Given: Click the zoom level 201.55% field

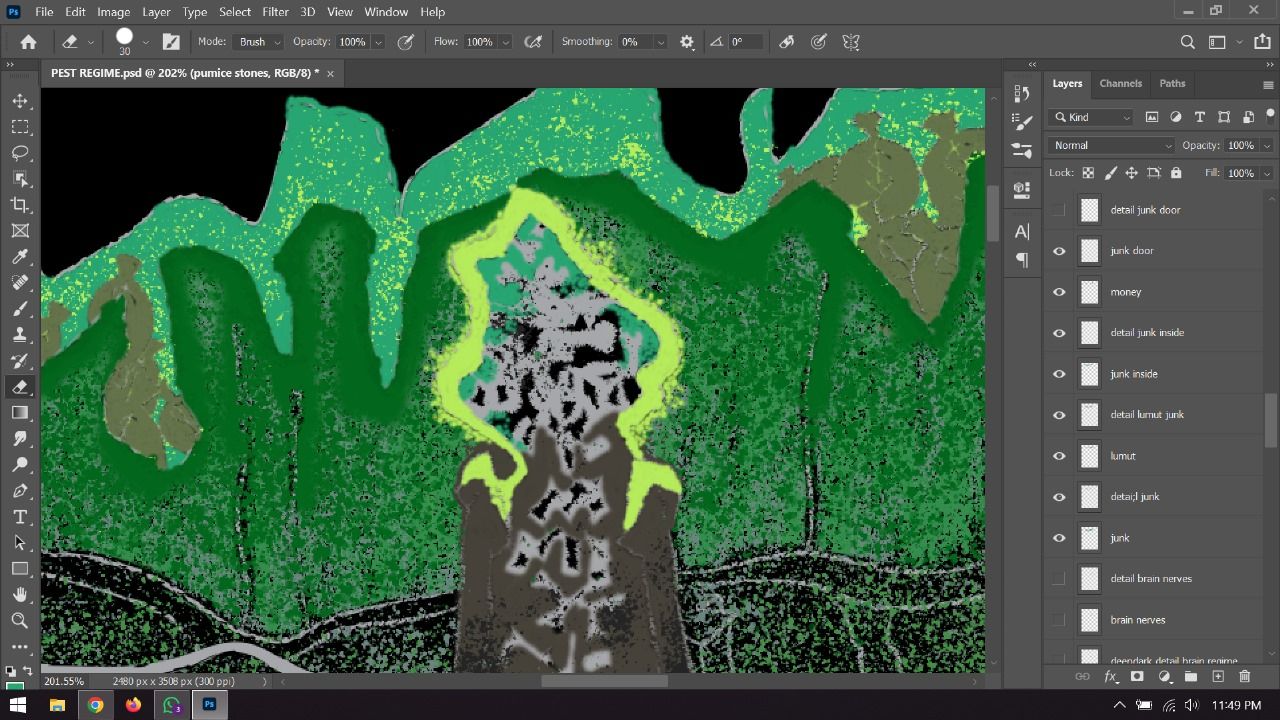Looking at the screenshot, I should pyautogui.click(x=64, y=681).
